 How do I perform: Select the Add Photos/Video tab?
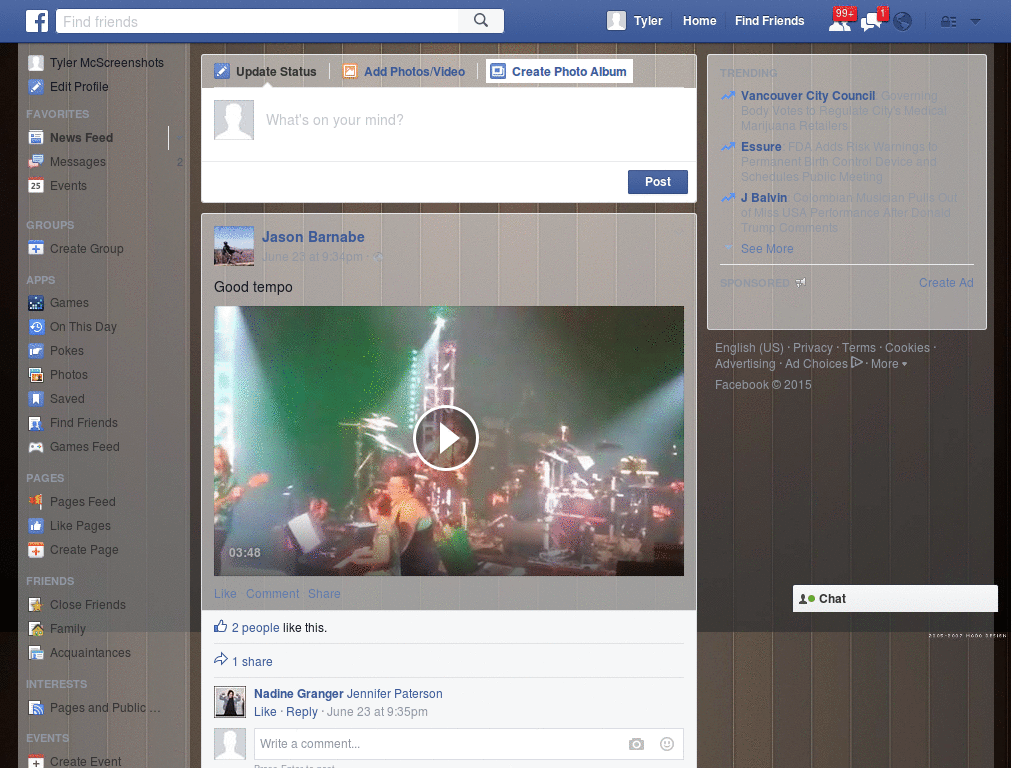[x=404, y=72]
